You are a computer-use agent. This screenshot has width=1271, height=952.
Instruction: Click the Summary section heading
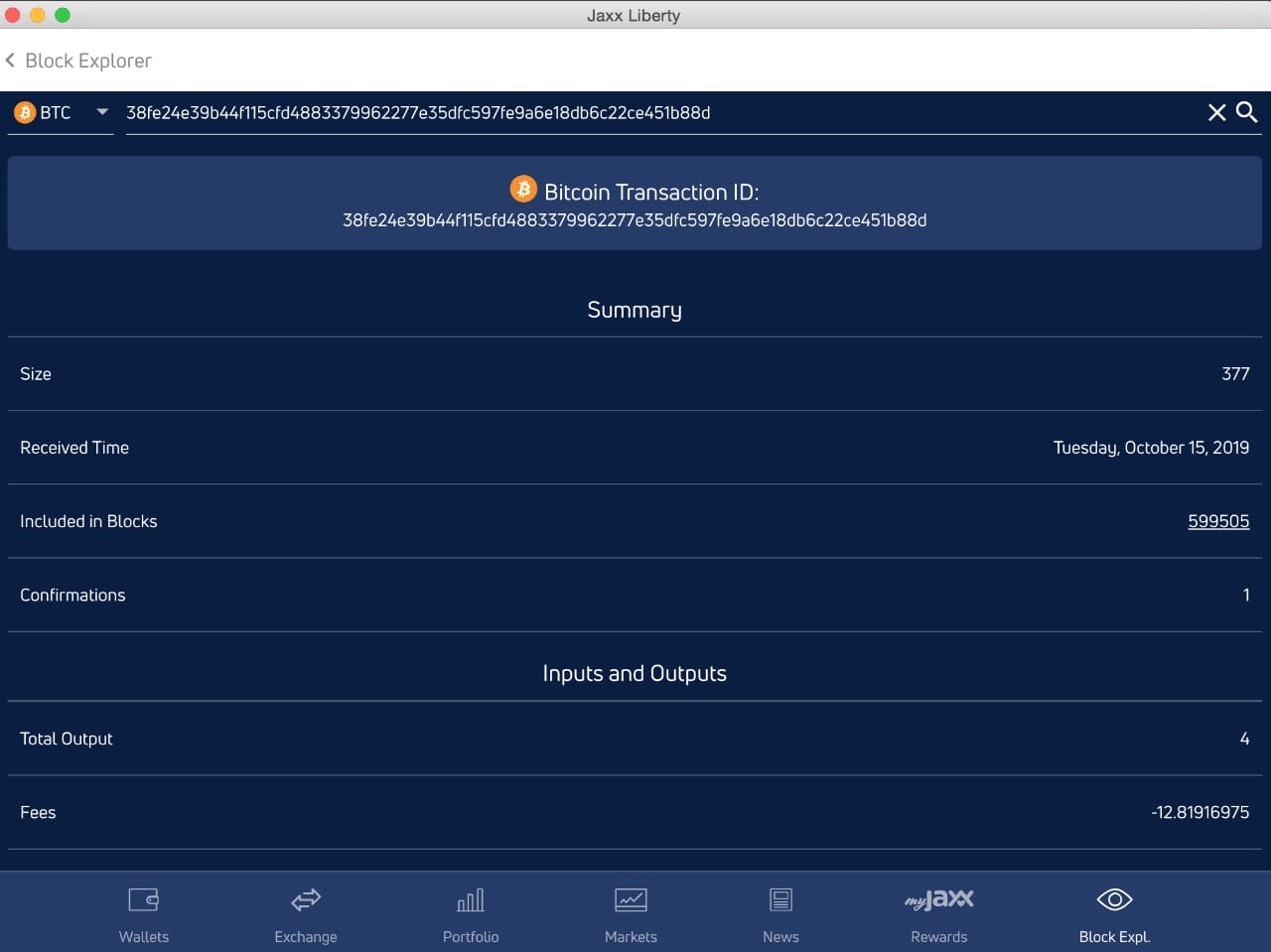pos(635,310)
